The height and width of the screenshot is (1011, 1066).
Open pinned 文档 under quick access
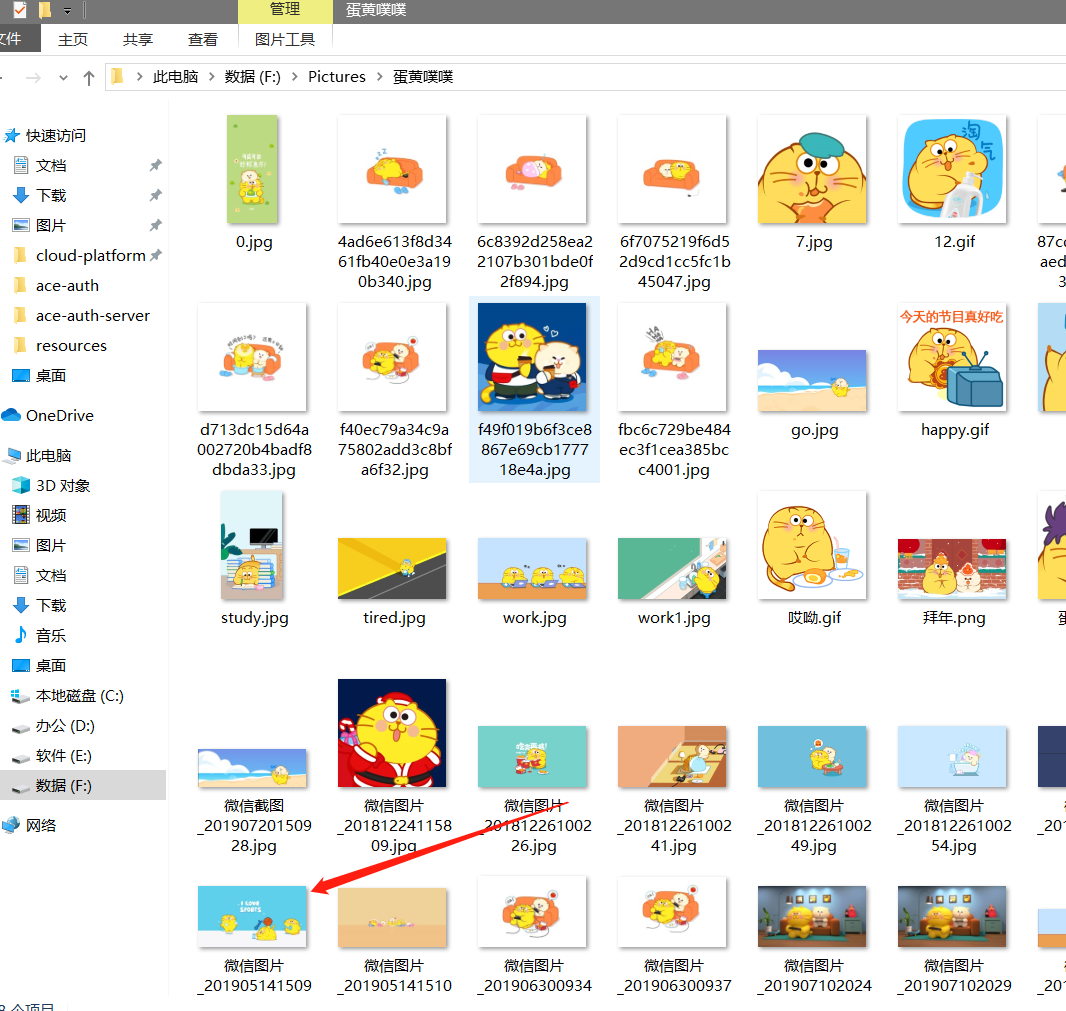51,165
